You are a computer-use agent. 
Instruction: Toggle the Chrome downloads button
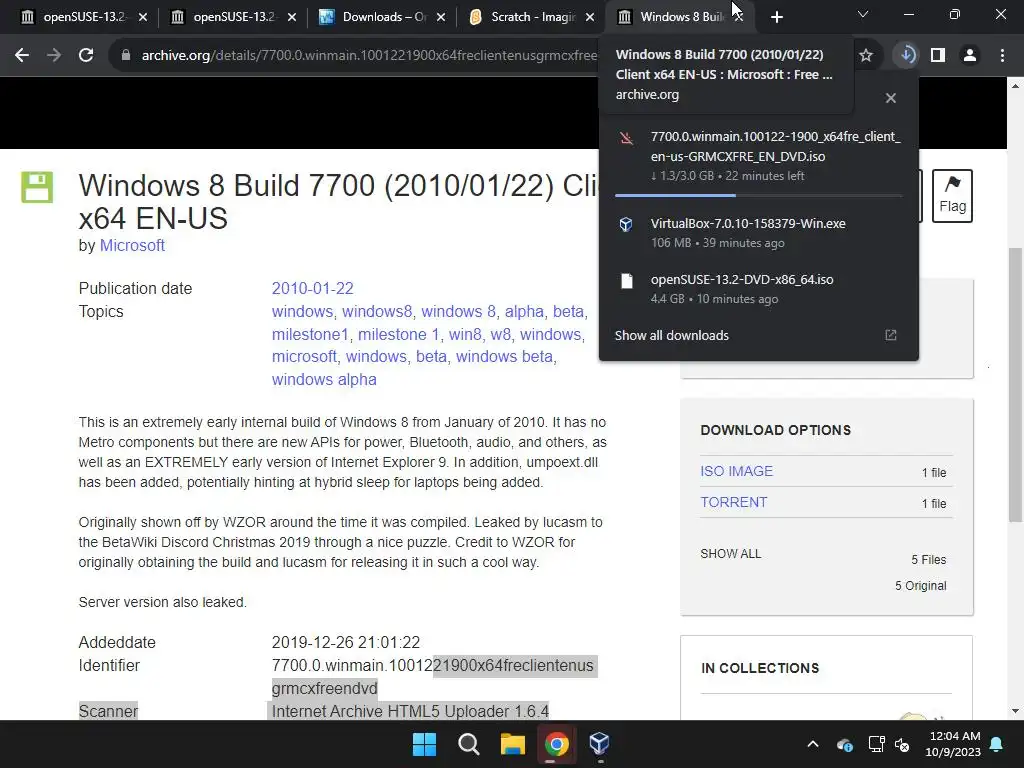click(x=906, y=56)
